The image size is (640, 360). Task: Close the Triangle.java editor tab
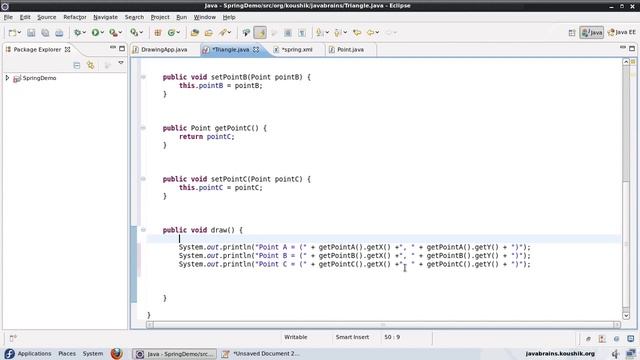click(x=256, y=49)
